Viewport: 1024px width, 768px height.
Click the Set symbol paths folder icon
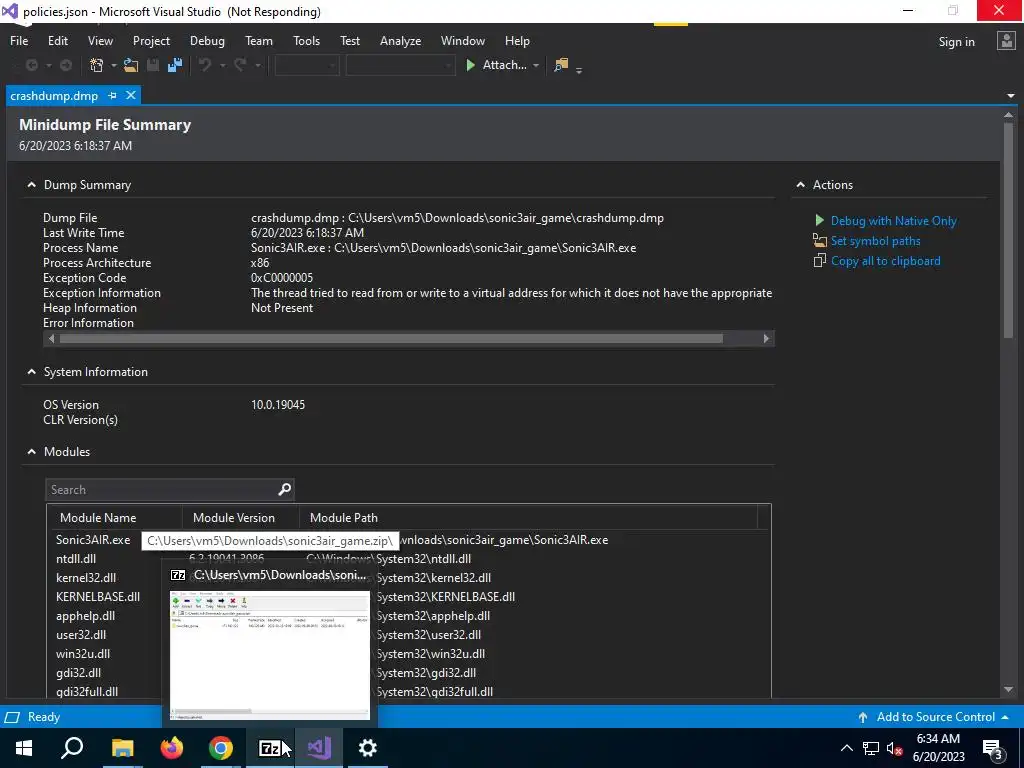coord(820,240)
